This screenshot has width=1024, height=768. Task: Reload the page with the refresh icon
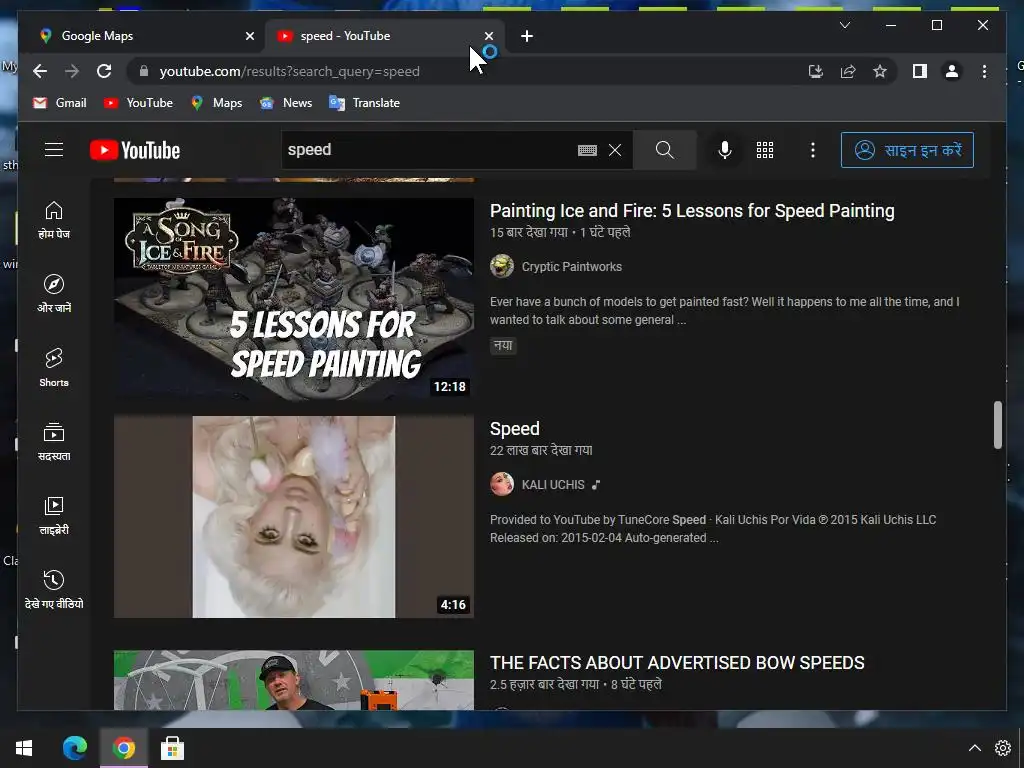[104, 71]
